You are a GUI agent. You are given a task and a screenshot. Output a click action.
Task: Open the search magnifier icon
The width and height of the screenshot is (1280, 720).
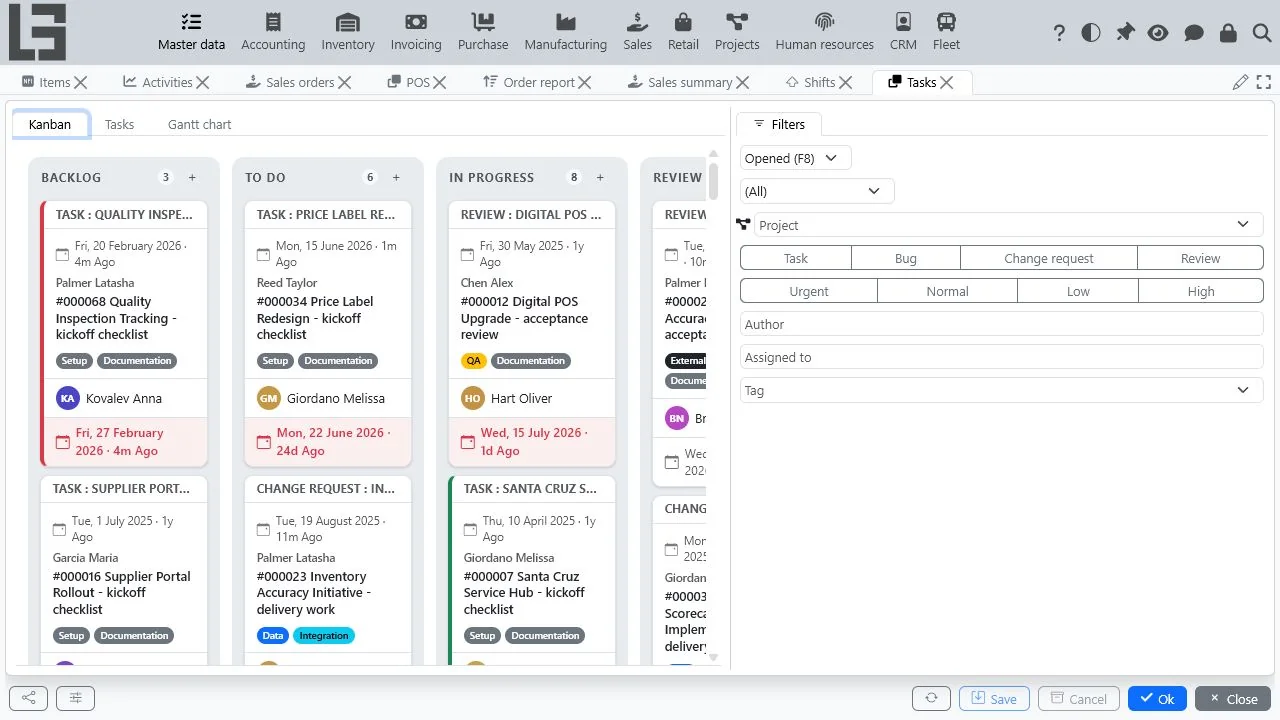(x=1261, y=33)
